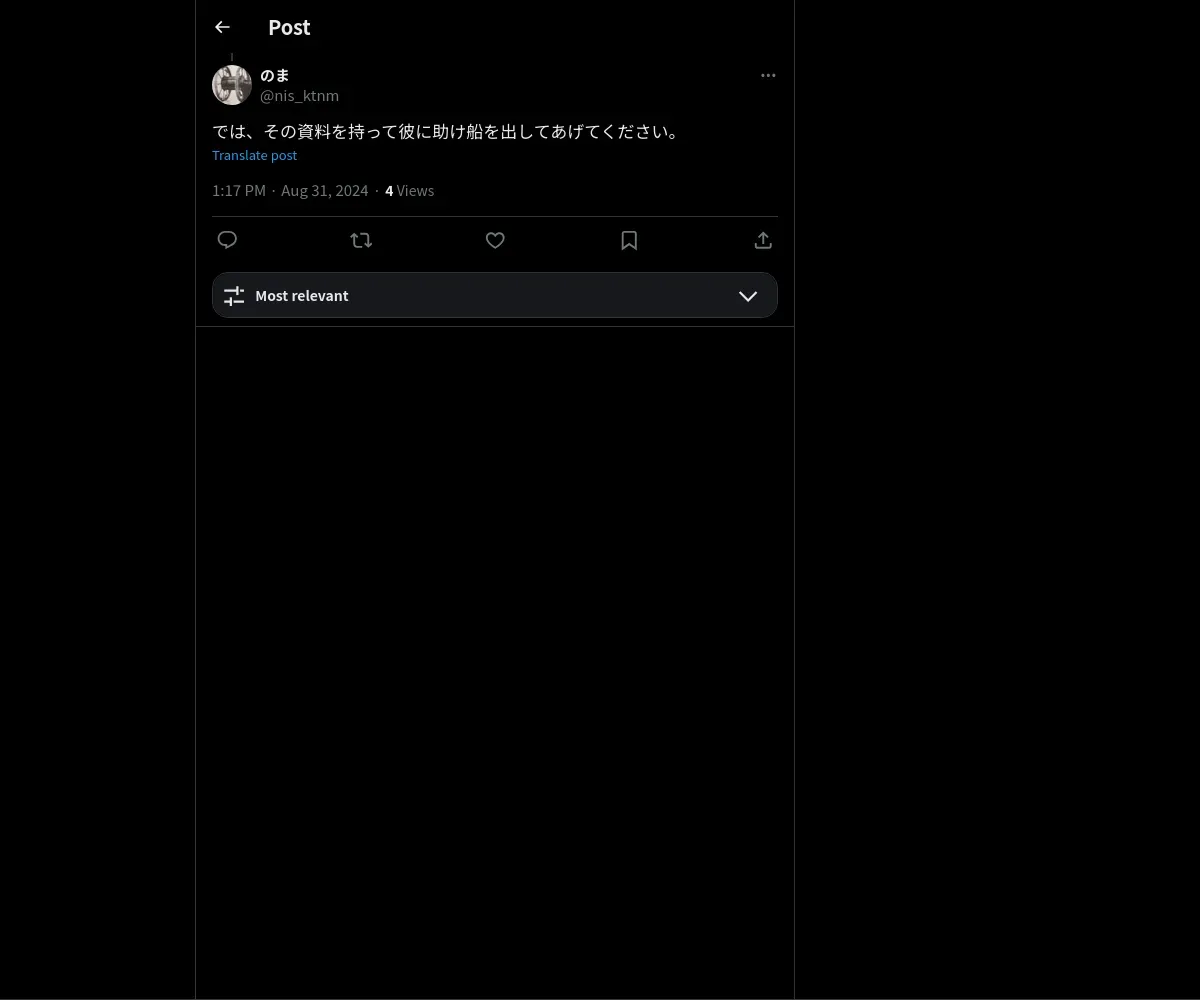Image resolution: width=1200 pixels, height=1000 pixels.
Task: Click the Japanese post text body
Action: [x=447, y=131]
